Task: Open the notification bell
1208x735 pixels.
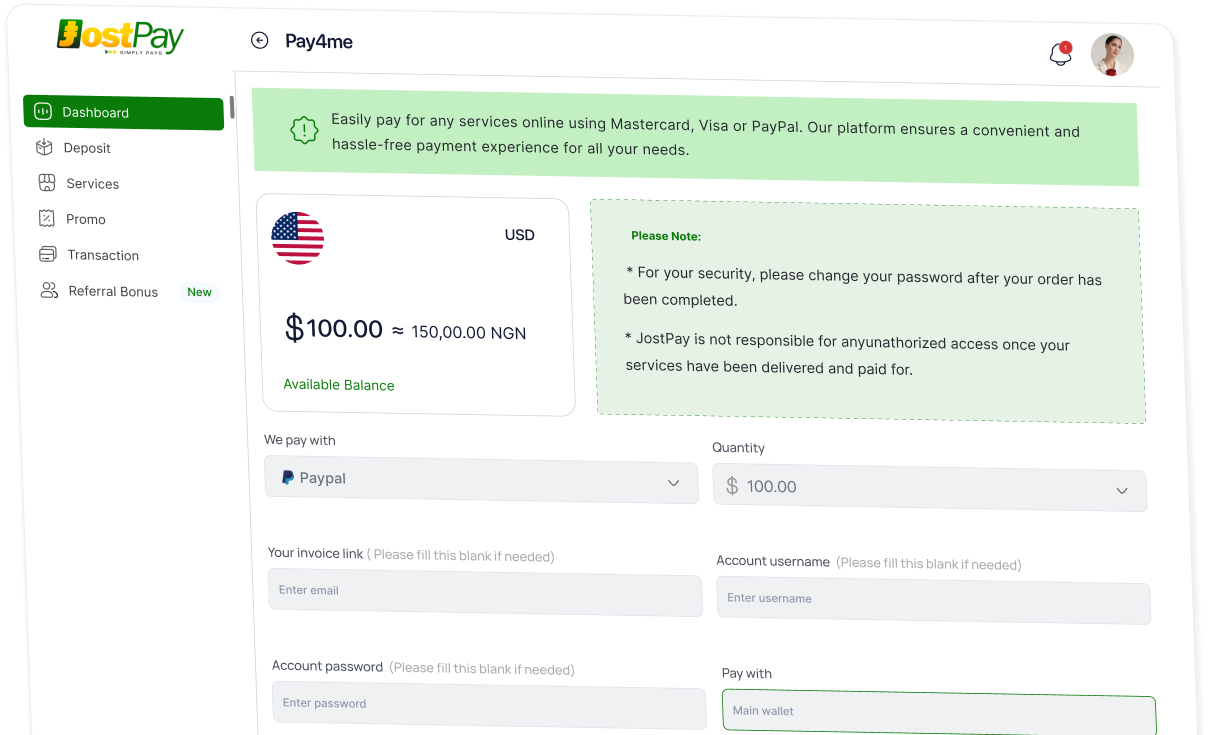Action: pos(1060,54)
